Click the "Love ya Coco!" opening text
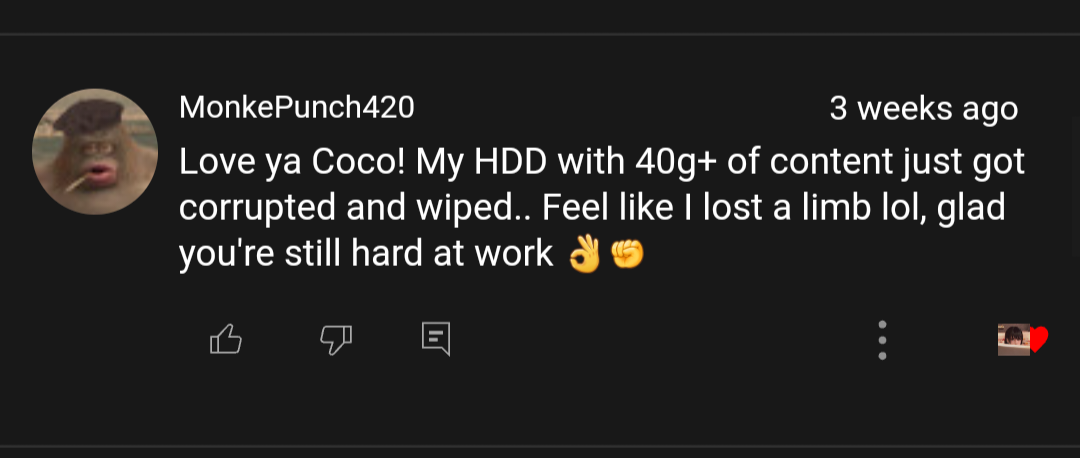1080x458 pixels. (291, 161)
